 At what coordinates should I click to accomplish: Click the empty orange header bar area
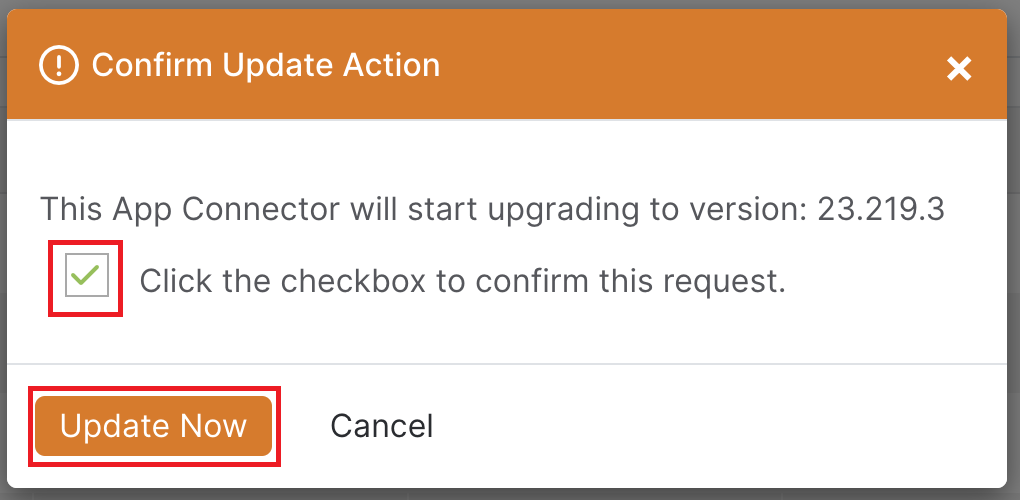pos(690,65)
